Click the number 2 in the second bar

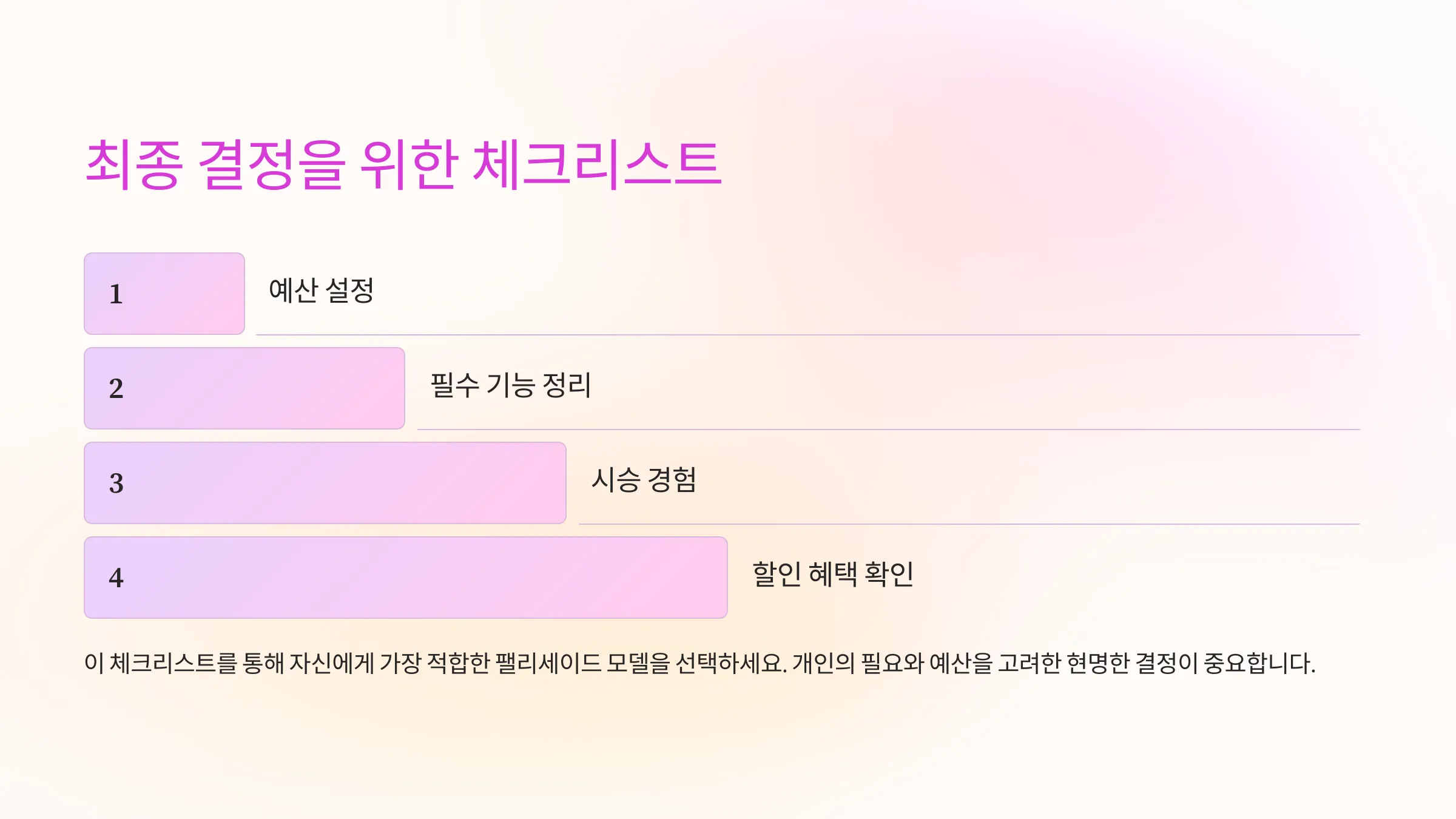[116, 389]
